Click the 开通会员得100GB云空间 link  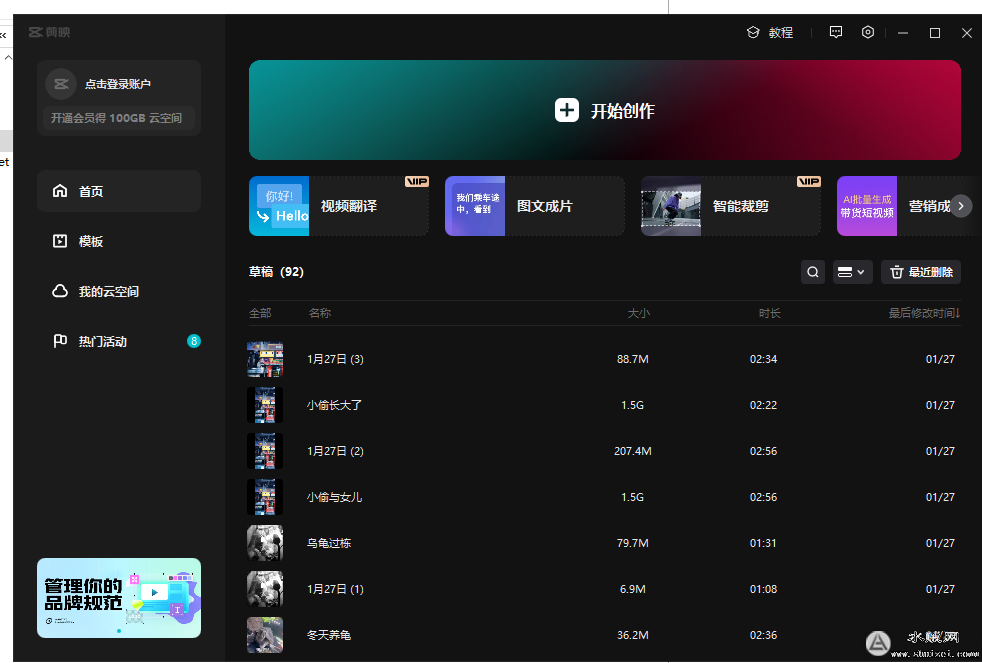pyautogui.click(x=118, y=117)
